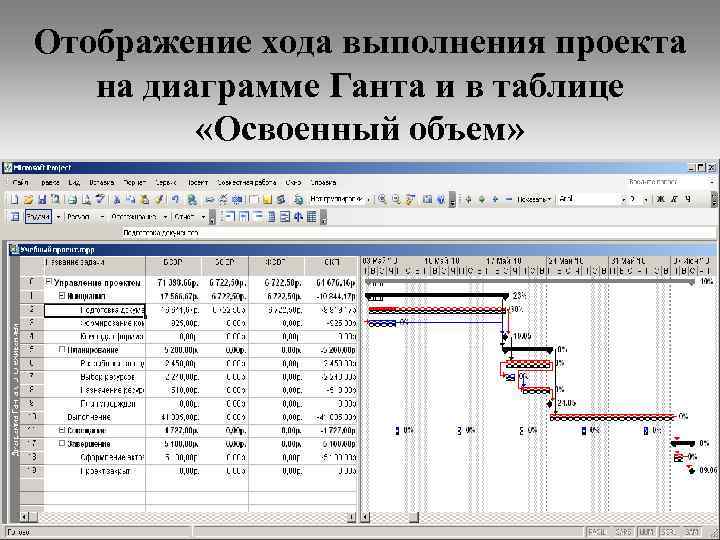Open the Вид menu
This screenshot has height=540, width=720.
click(74, 182)
